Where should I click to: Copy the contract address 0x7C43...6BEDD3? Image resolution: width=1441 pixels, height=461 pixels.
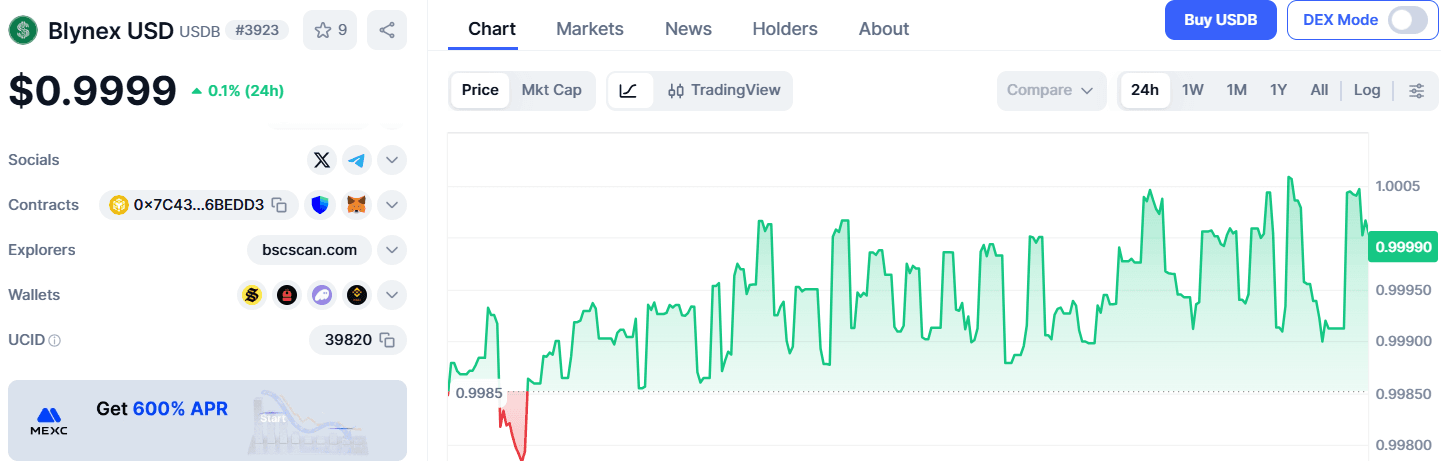(x=280, y=205)
